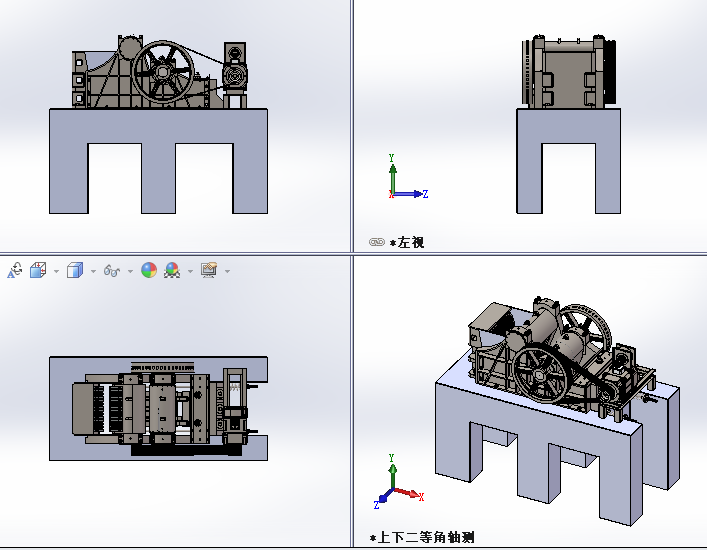Expand the Hide/Show Items dropdown arrow

(130, 271)
